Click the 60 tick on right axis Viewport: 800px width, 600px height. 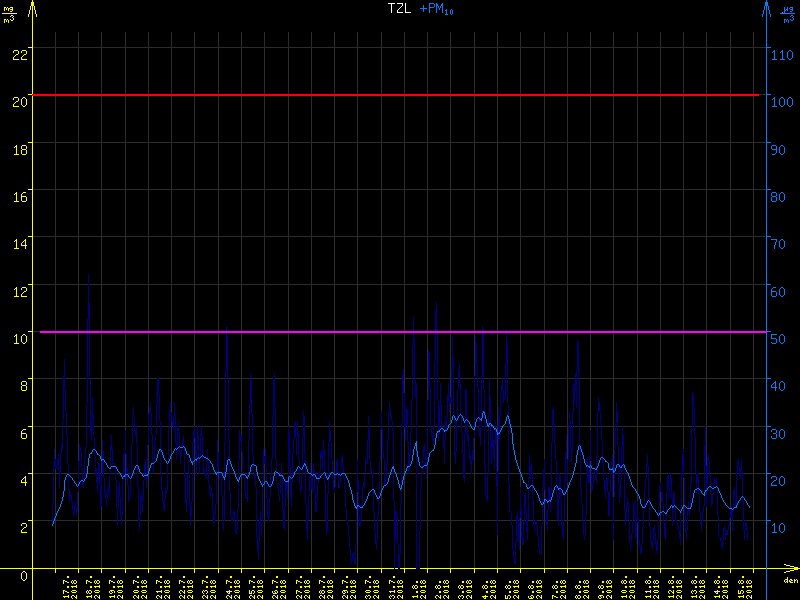pyautogui.click(x=780, y=291)
